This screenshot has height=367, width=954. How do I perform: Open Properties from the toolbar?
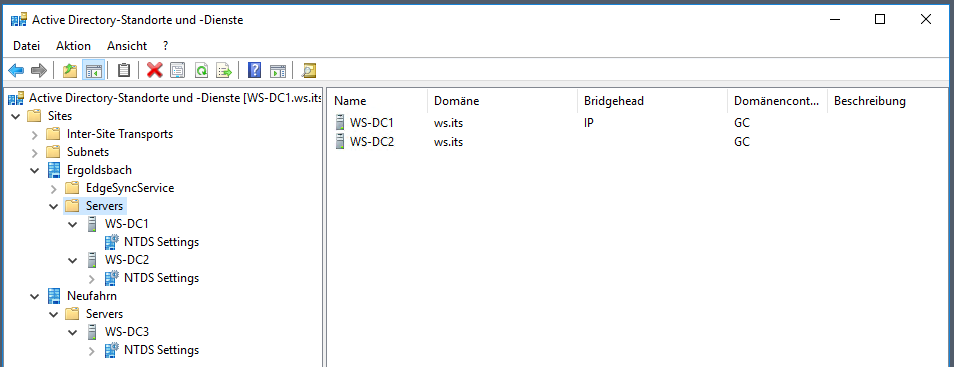pyautogui.click(x=177, y=71)
